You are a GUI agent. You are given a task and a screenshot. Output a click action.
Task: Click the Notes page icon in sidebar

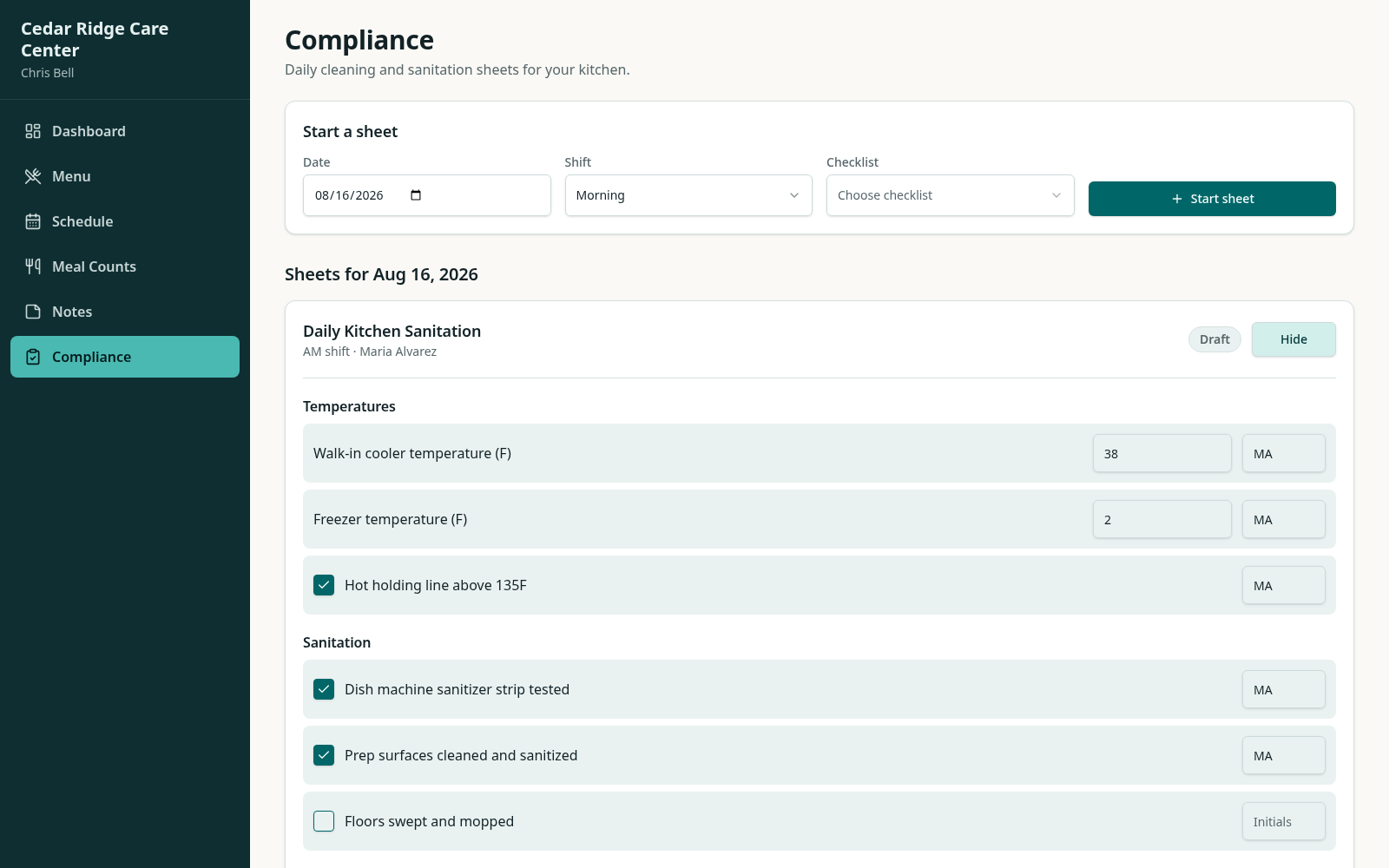33,312
